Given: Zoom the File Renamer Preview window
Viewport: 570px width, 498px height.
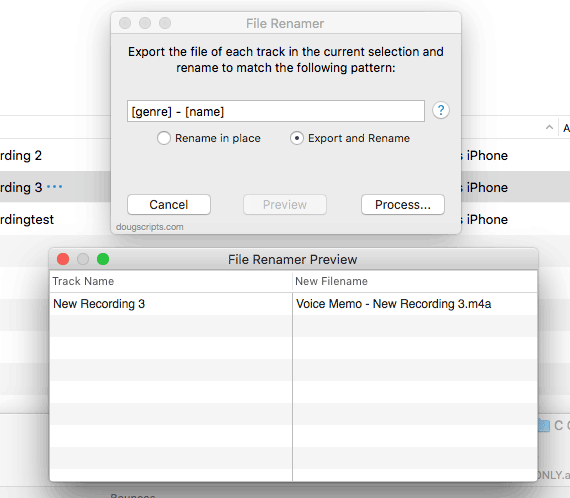Looking at the screenshot, I should [x=103, y=259].
